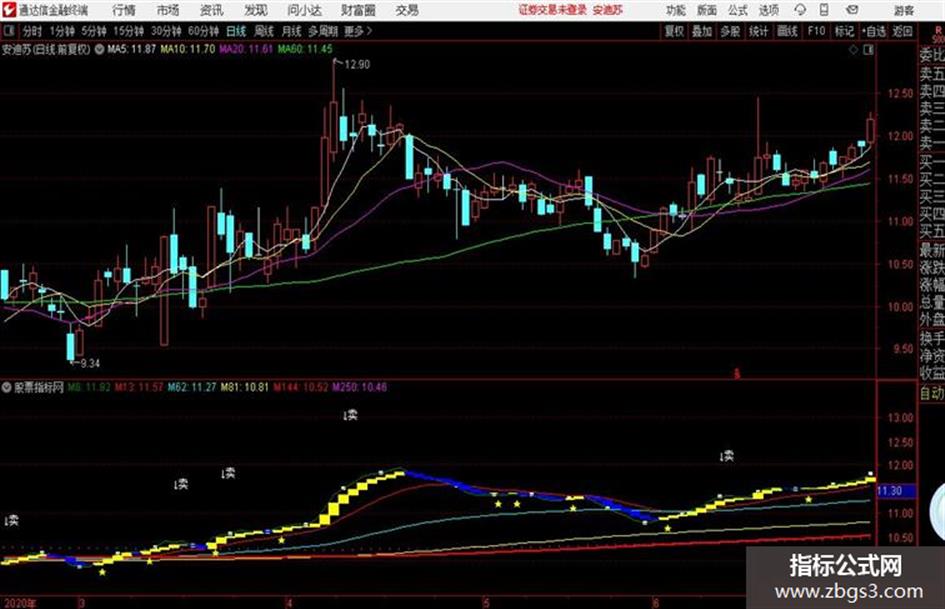Click the 返回 back button
Image resolution: width=945 pixels, height=609 pixels.
(x=902, y=31)
